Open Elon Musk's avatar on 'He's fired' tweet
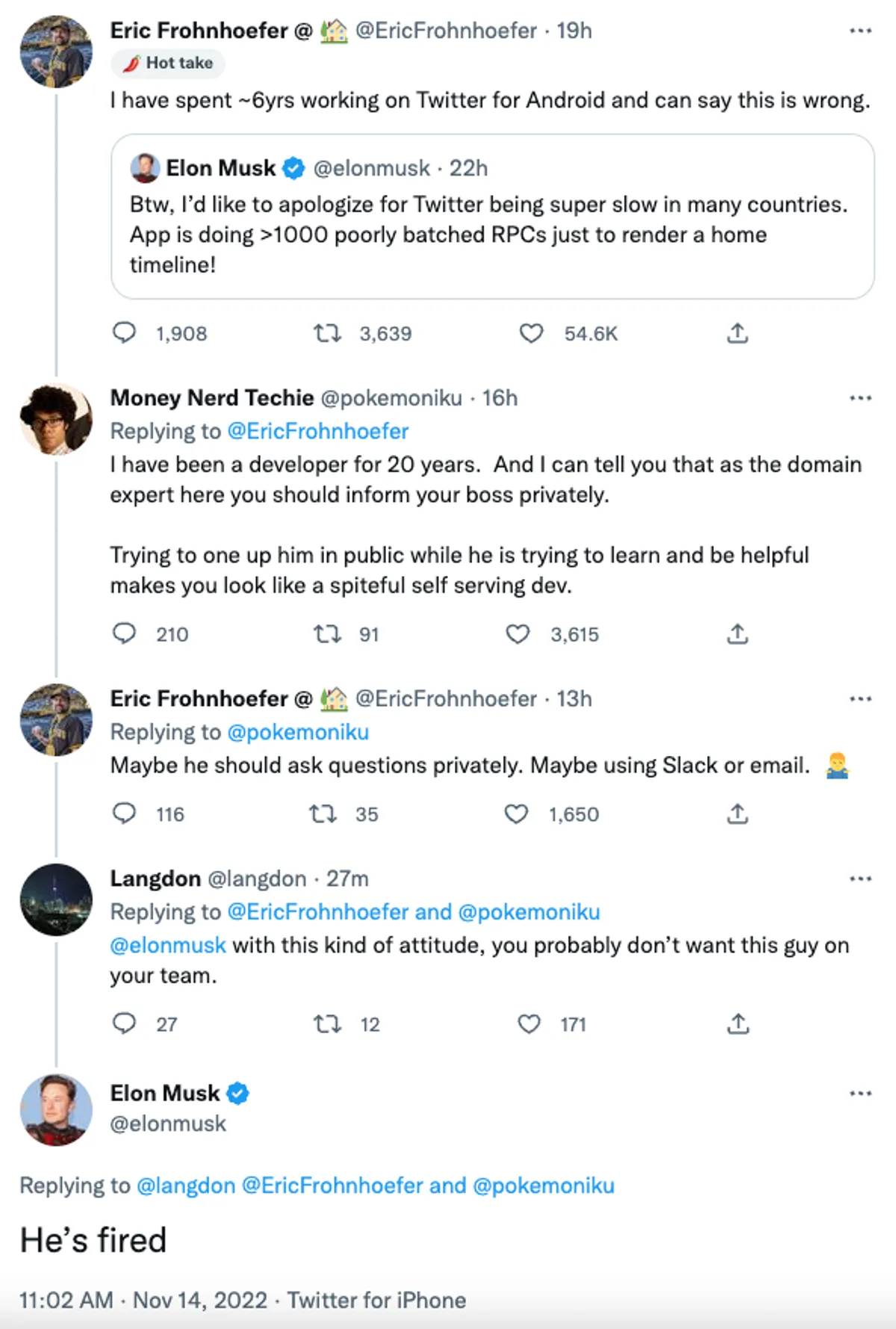This screenshot has height=1329, width=896. click(x=56, y=1109)
